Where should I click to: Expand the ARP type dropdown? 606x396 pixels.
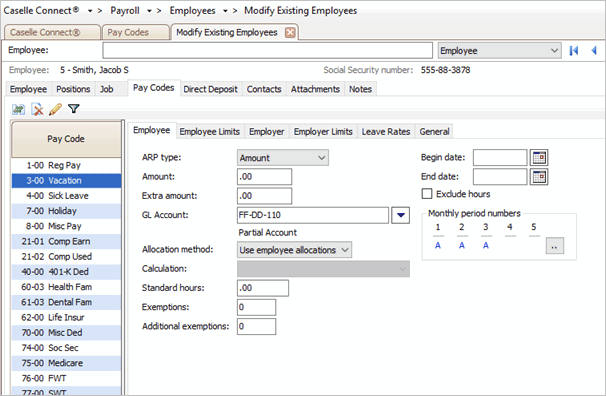[x=283, y=158]
